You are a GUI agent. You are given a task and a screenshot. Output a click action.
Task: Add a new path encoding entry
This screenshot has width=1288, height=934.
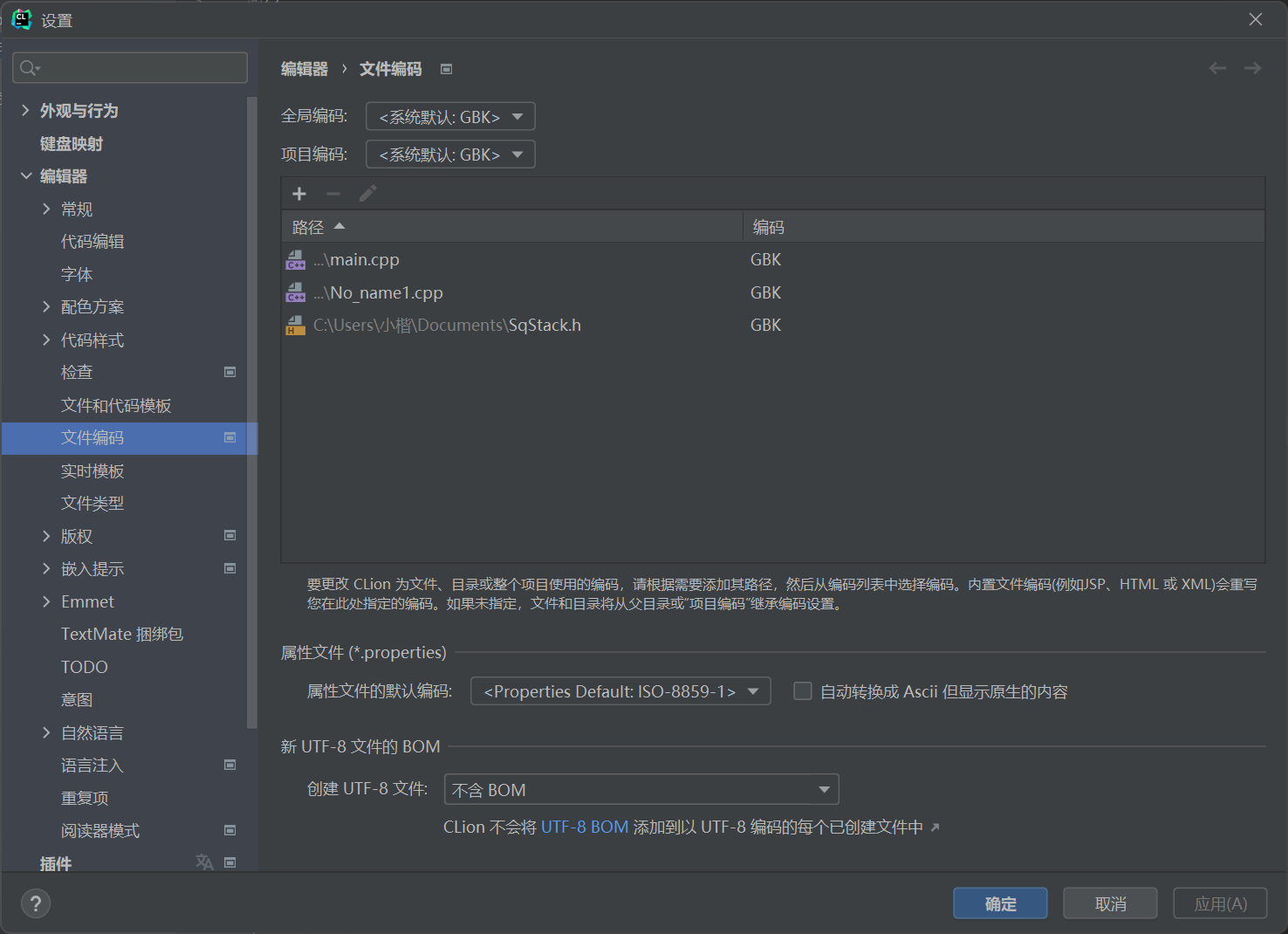[x=299, y=194]
